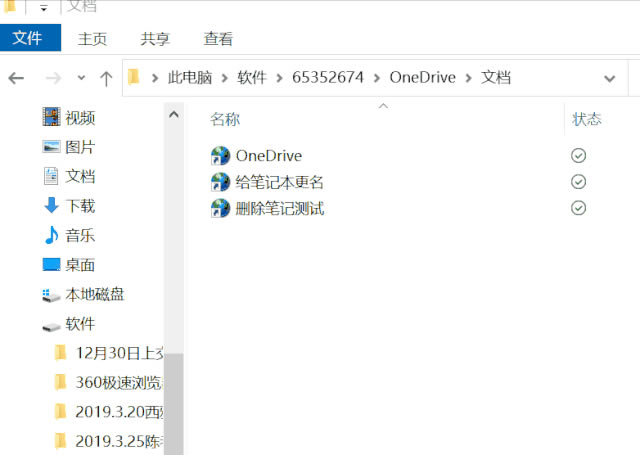Open quick access toolbar customize dropdown
The image size is (640, 455).
pos(44,7)
